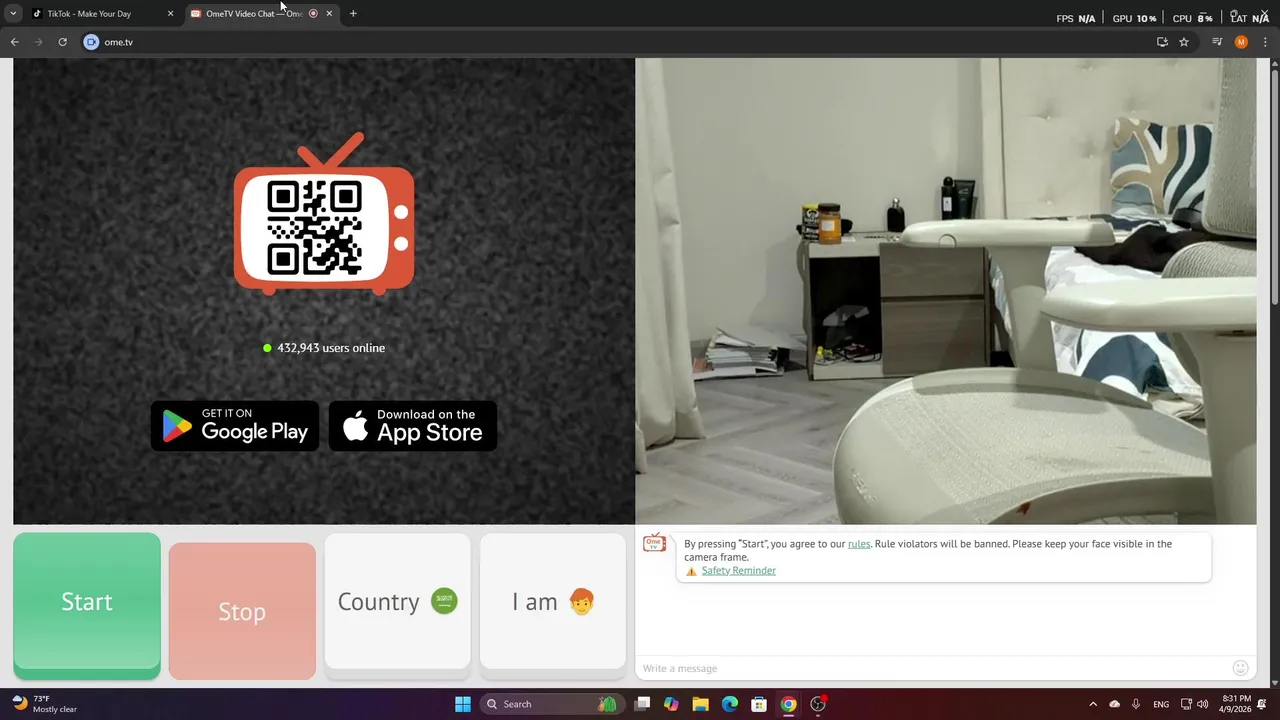
Task: Open the Windows Start menu
Action: [x=463, y=704]
